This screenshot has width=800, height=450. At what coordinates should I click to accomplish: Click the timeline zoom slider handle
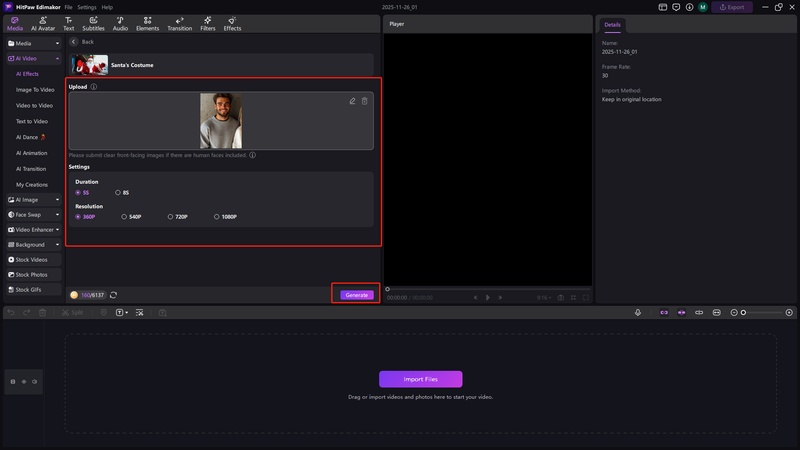(x=743, y=312)
